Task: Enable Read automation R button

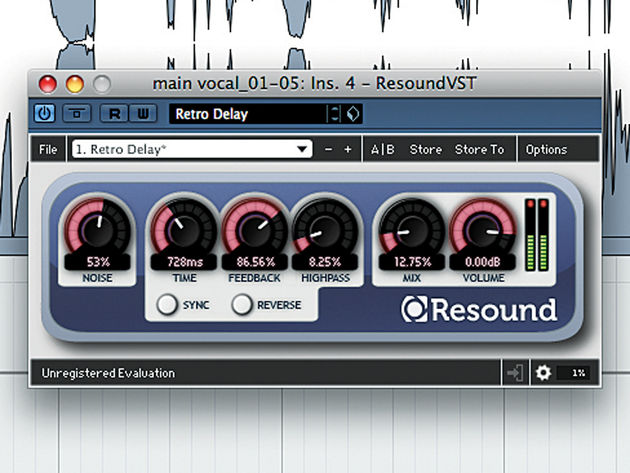Action: (114, 114)
